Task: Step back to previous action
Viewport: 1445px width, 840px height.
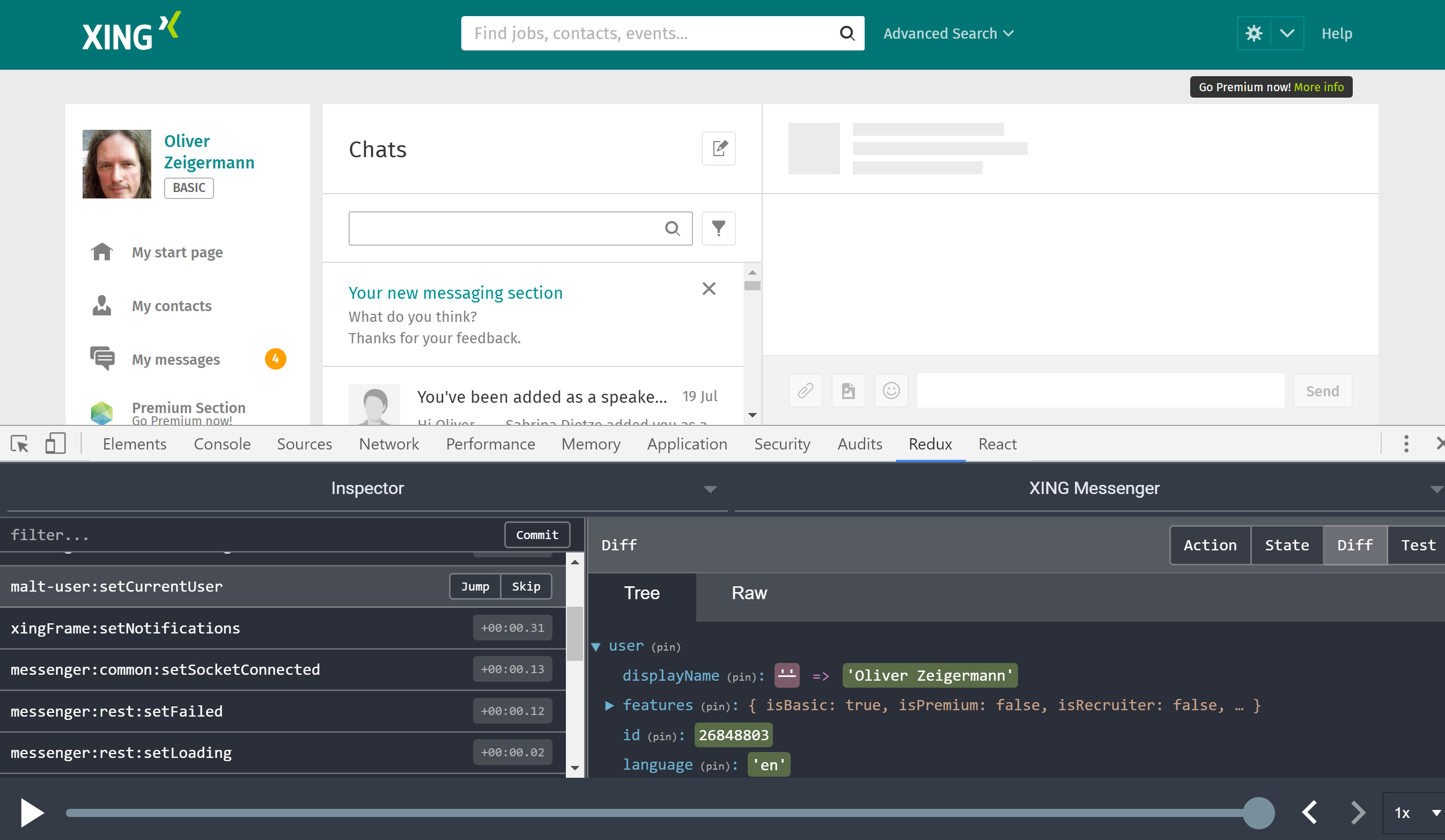Action: 1309,813
